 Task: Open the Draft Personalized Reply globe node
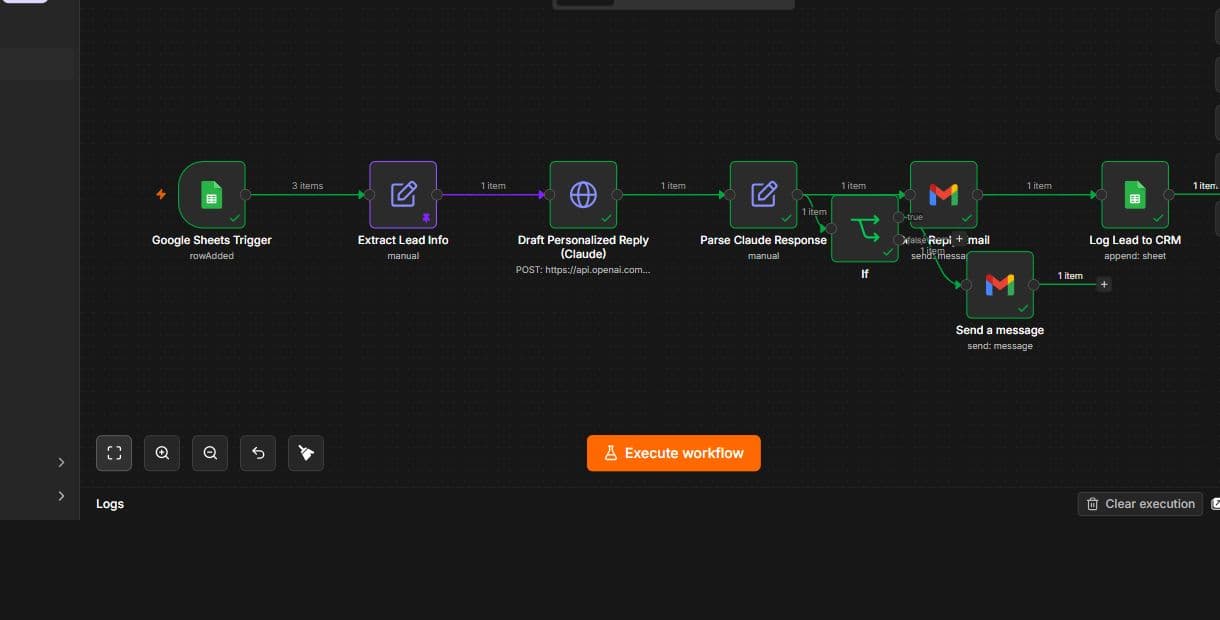pos(583,195)
